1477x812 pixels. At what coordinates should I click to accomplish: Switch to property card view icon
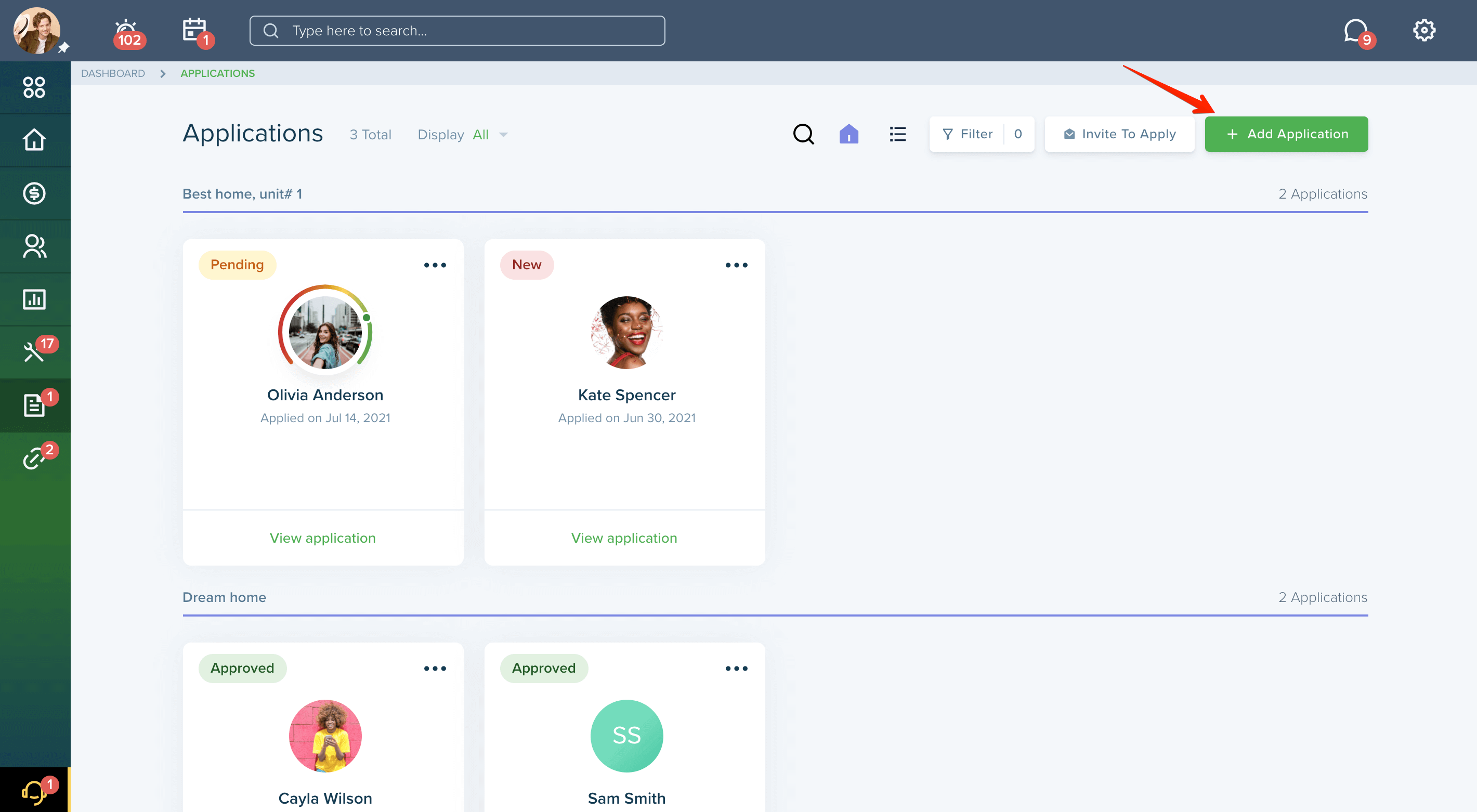[x=848, y=134]
